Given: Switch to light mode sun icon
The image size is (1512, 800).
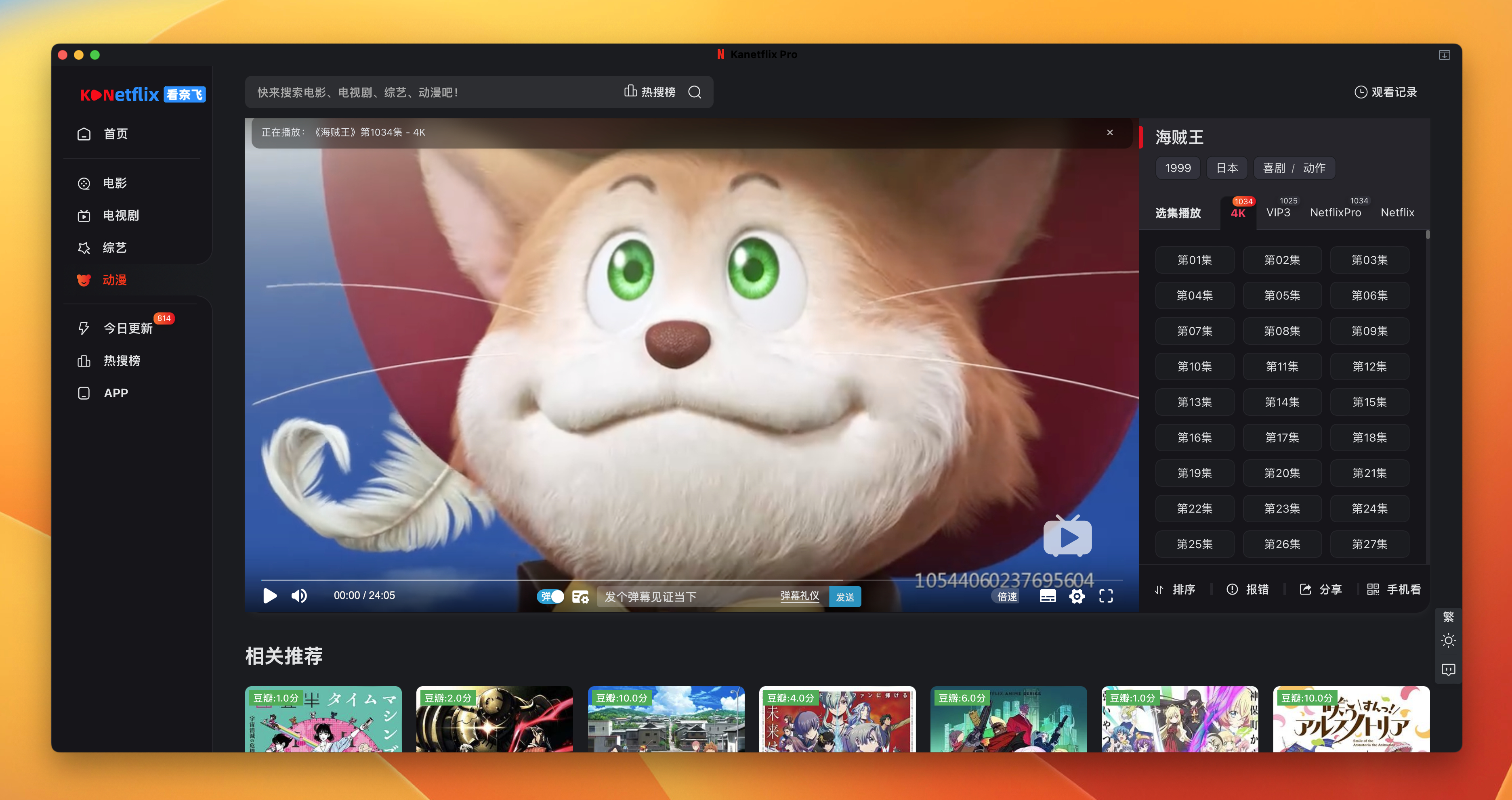Looking at the screenshot, I should click(1448, 641).
